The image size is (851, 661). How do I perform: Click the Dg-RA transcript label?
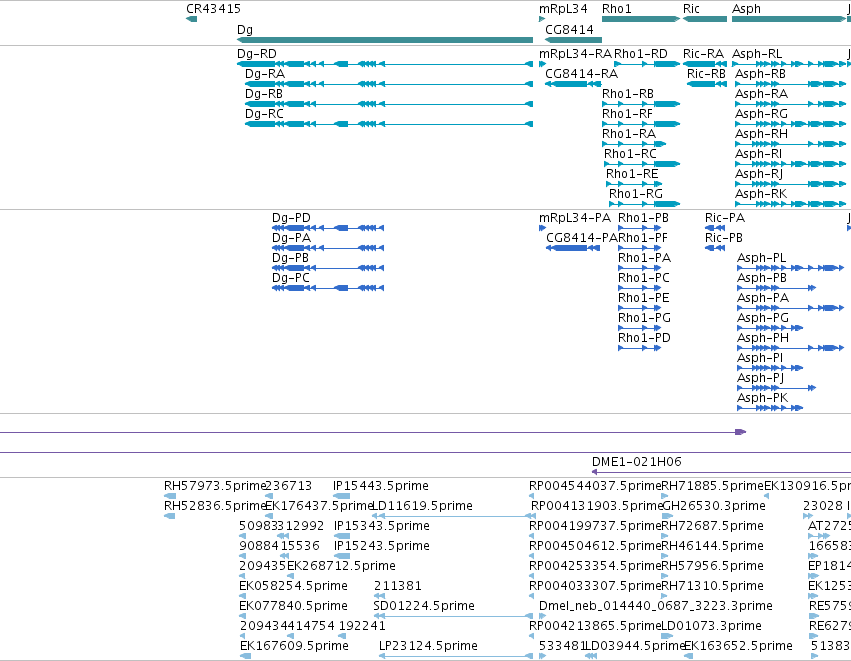point(265,74)
